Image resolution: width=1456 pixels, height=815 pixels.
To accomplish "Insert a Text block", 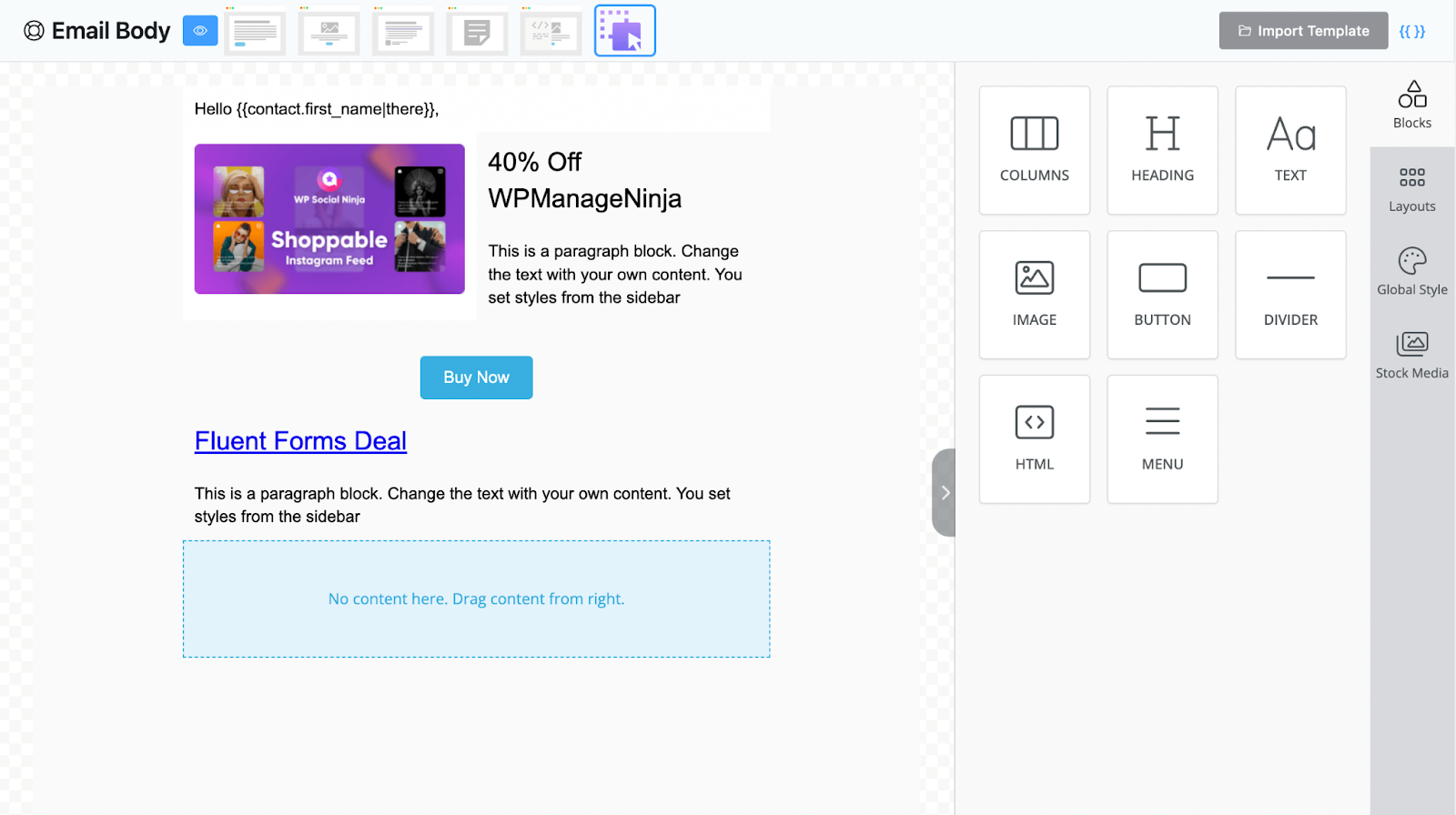I will click(1290, 150).
